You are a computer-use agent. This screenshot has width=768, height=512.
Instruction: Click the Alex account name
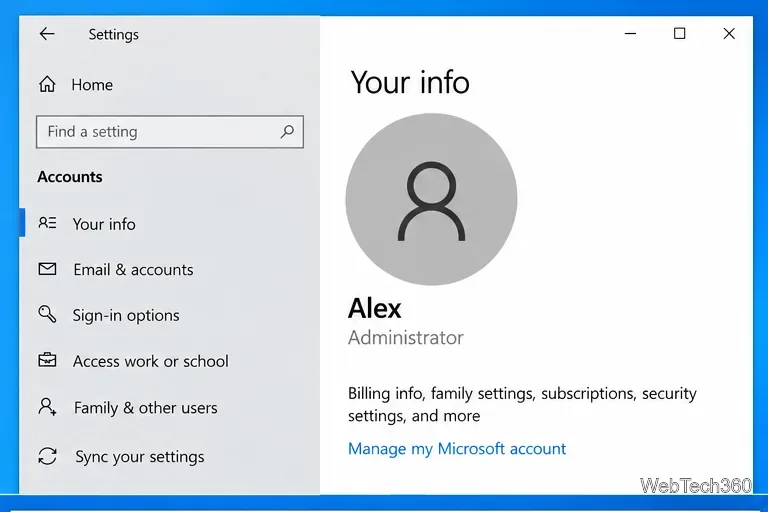[x=375, y=309]
